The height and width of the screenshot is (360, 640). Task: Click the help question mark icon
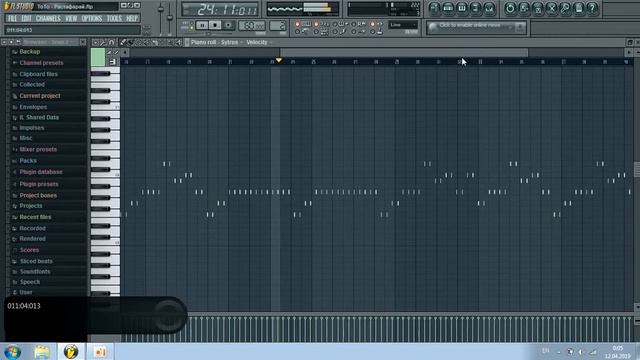tap(592, 8)
